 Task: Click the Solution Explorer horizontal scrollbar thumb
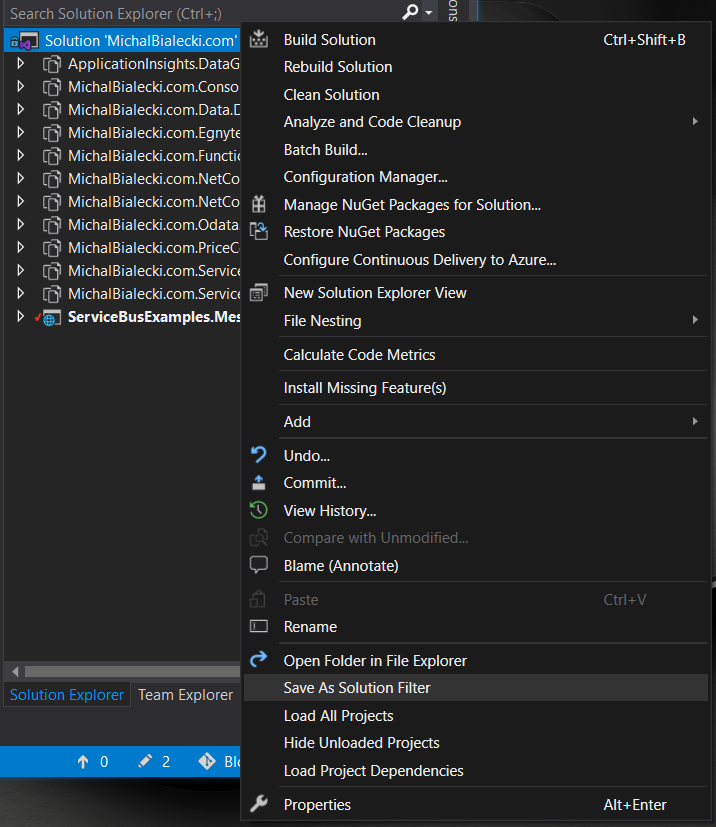132,671
